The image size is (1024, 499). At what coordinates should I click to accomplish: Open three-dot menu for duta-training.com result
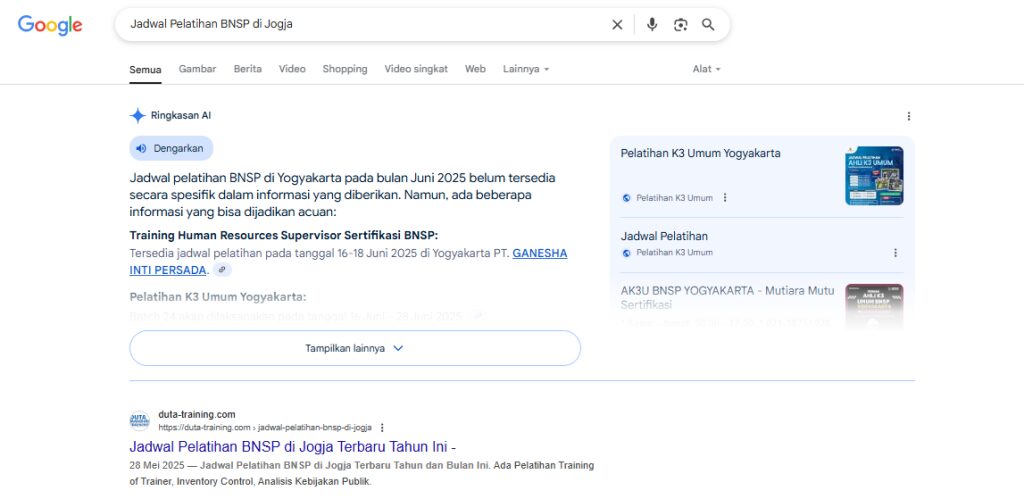pos(382,428)
